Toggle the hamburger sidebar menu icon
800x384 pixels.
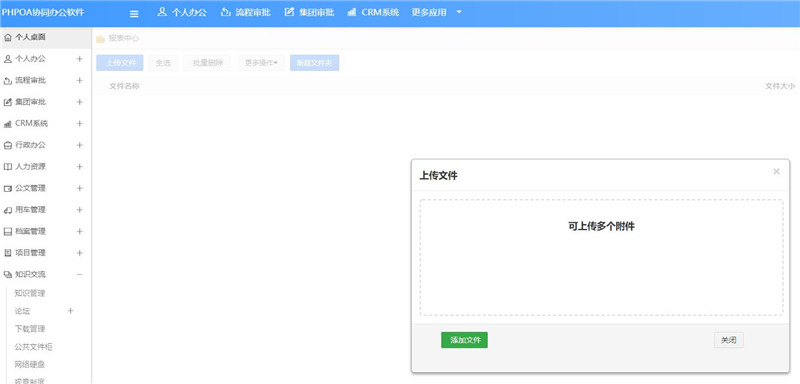134,14
